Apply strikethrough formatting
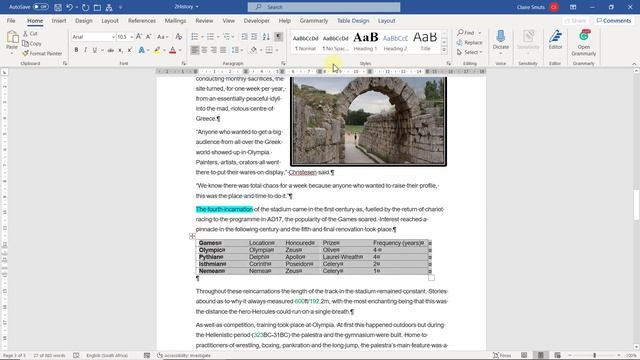 111,50
